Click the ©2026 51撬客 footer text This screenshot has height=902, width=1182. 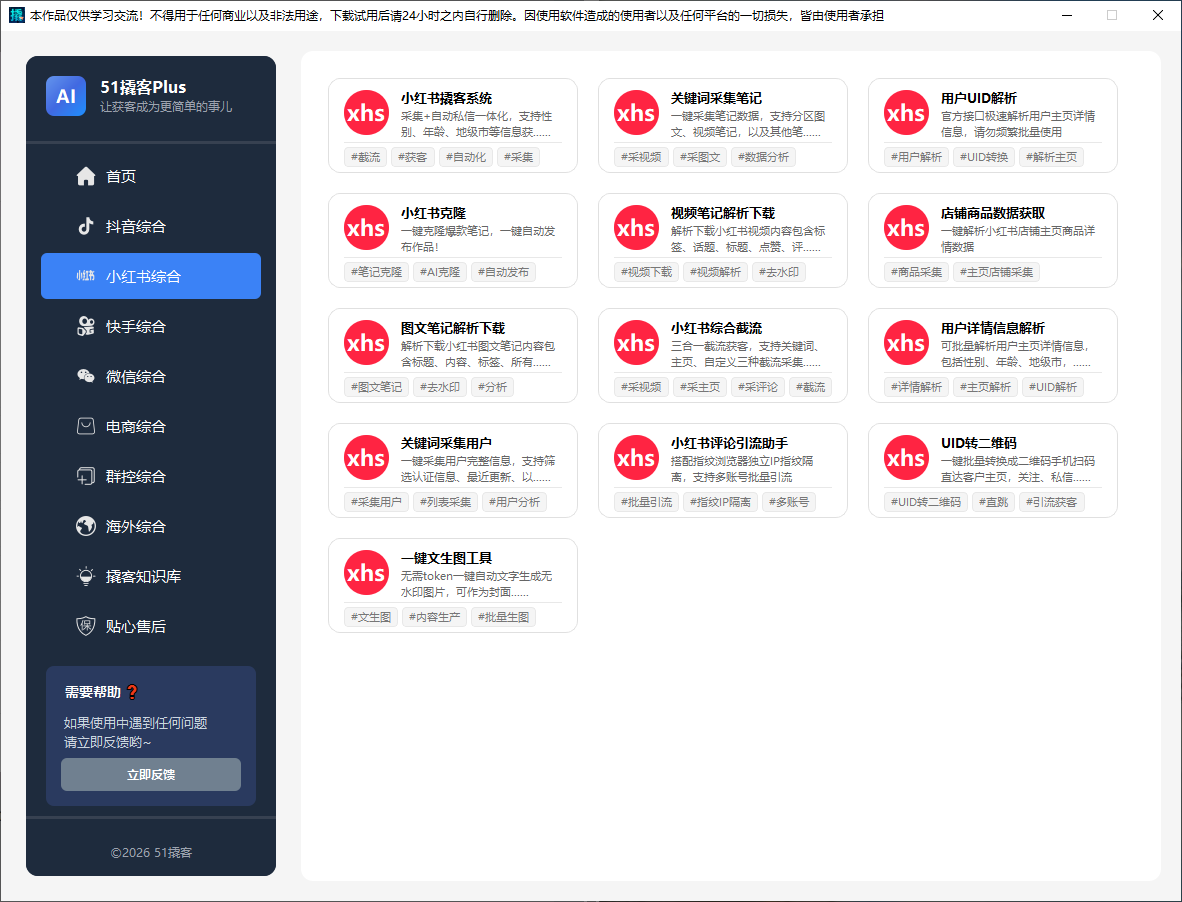151,852
